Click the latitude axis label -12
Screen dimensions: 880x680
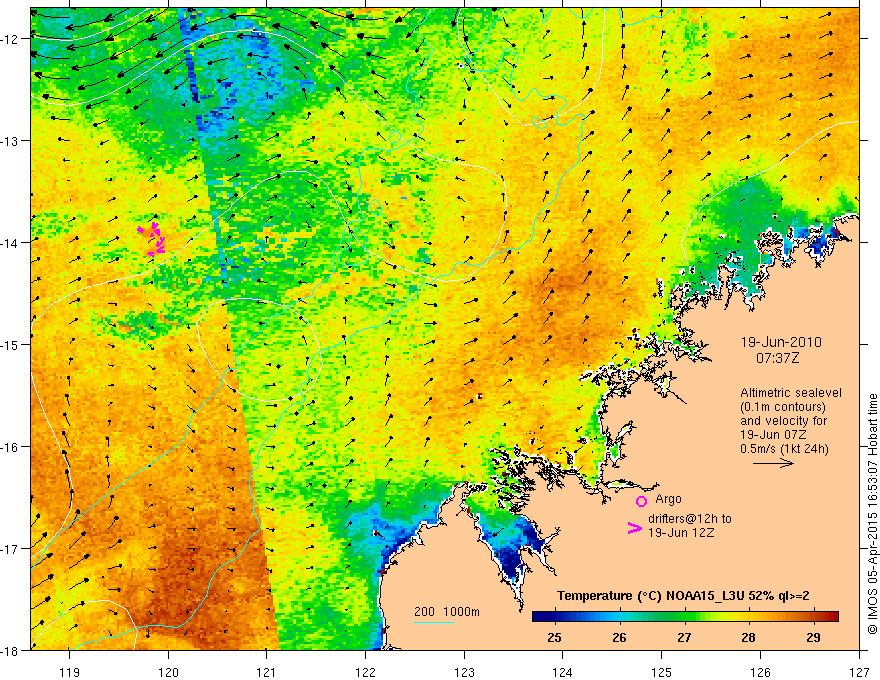pos(11,39)
